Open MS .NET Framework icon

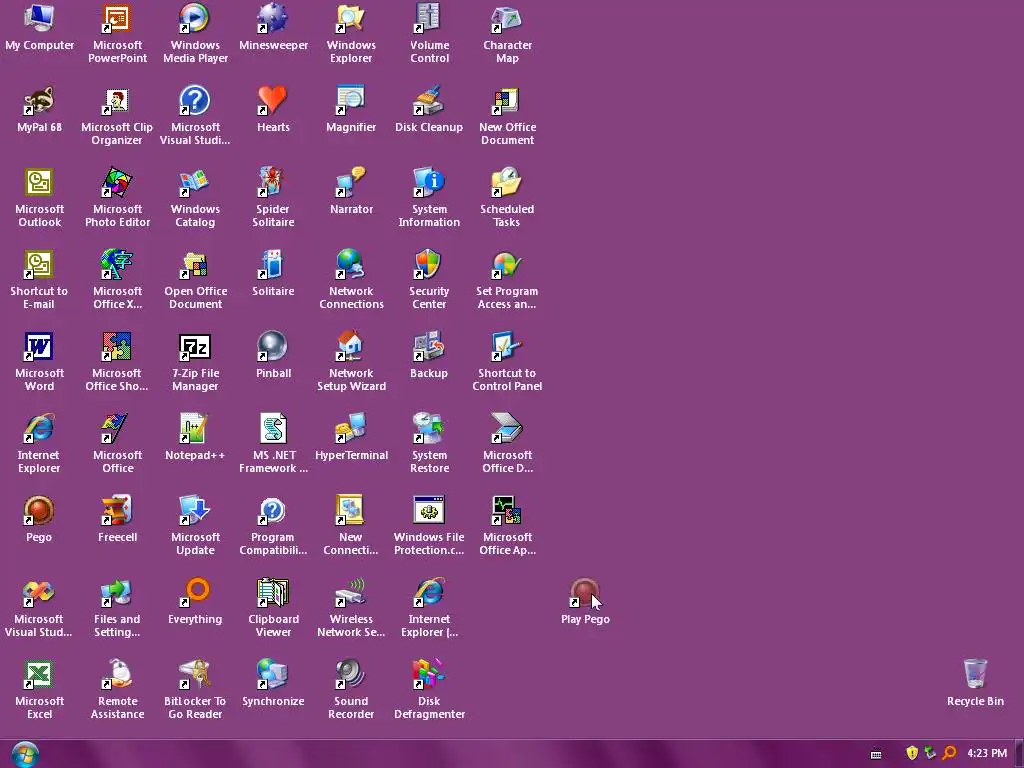coord(273,428)
